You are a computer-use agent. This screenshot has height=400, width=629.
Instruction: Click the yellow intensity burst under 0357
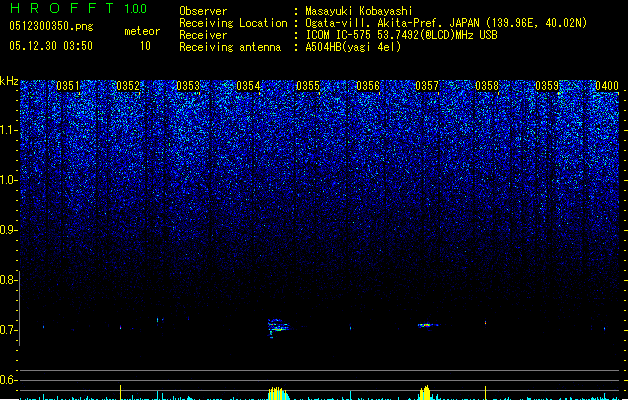tap(425, 392)
